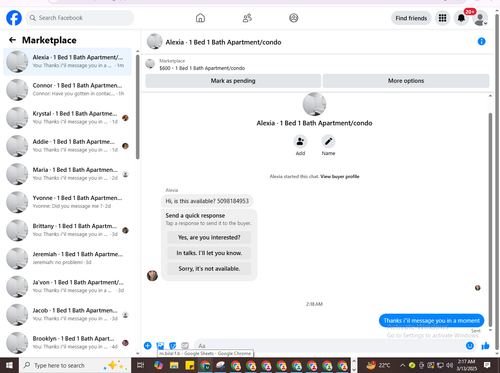
Task: Open Sticky Notes from the taskbar
Action: pyautogui.click(x=190, y=365)
